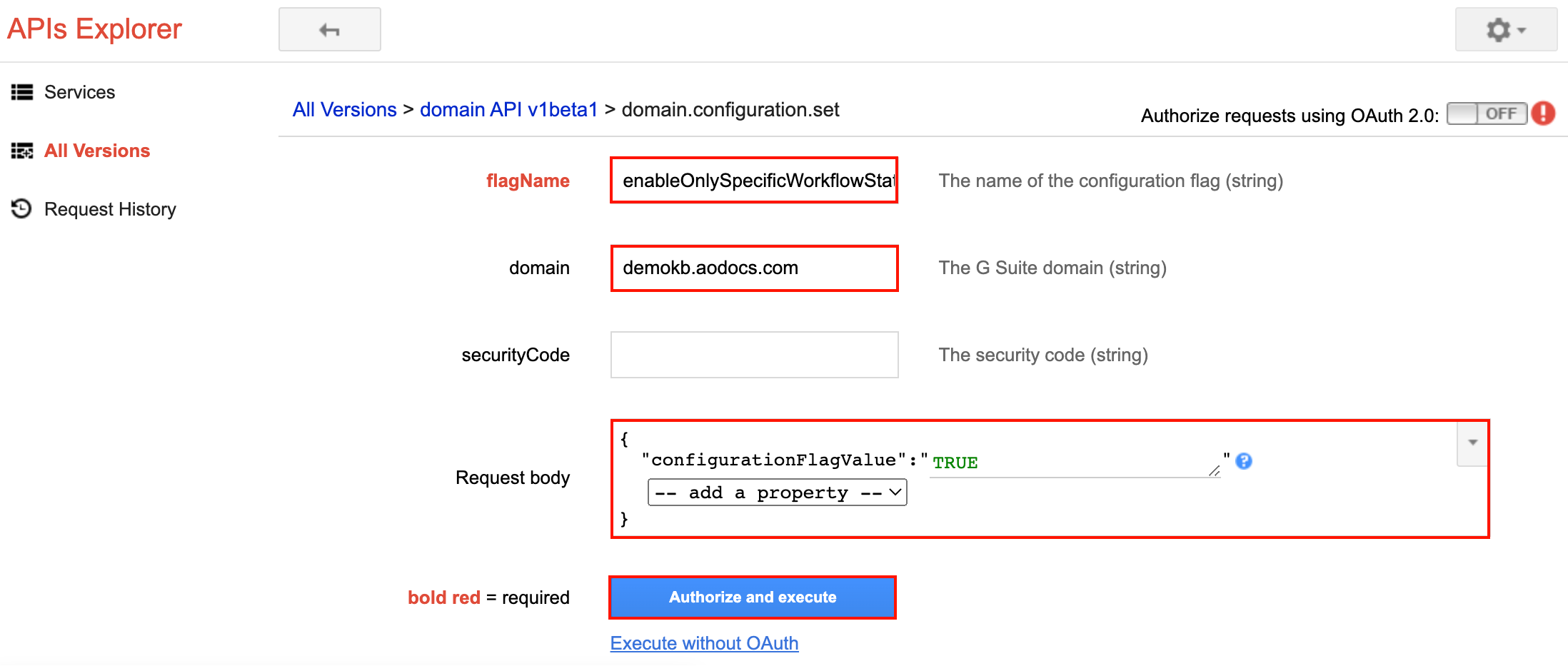Click into the flagName input field
1568x666 pixels.
click(754, 181)
